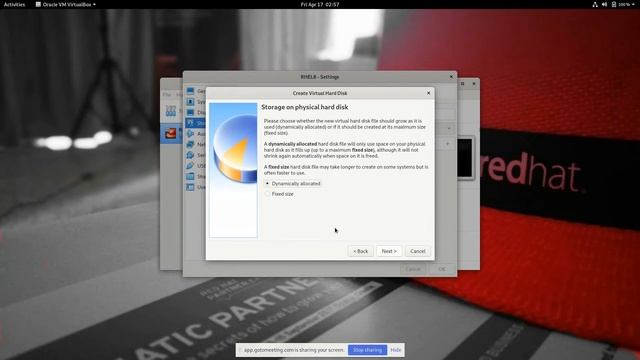Click the volume icon in the top bar
This screenshot has height=360, width=640.
coord(604,4)
